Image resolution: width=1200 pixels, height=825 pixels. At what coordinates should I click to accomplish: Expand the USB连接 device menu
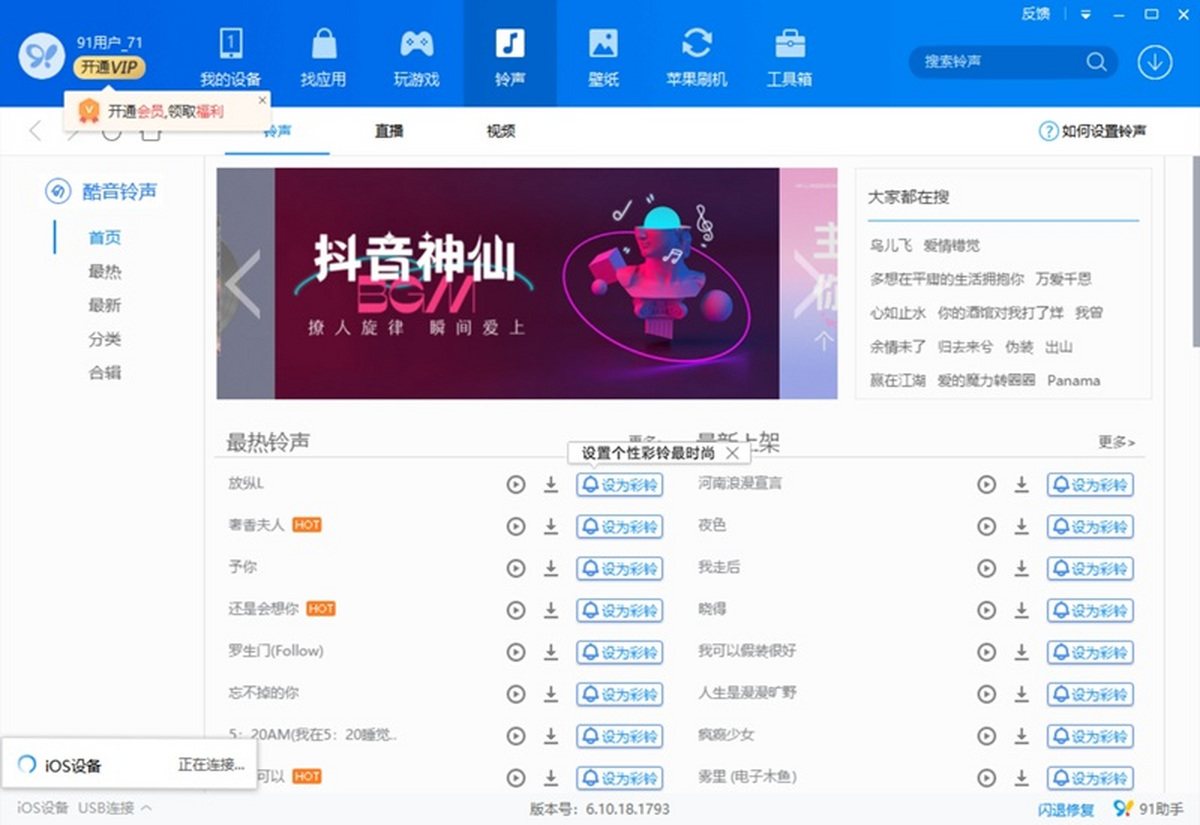pos(114,808)
